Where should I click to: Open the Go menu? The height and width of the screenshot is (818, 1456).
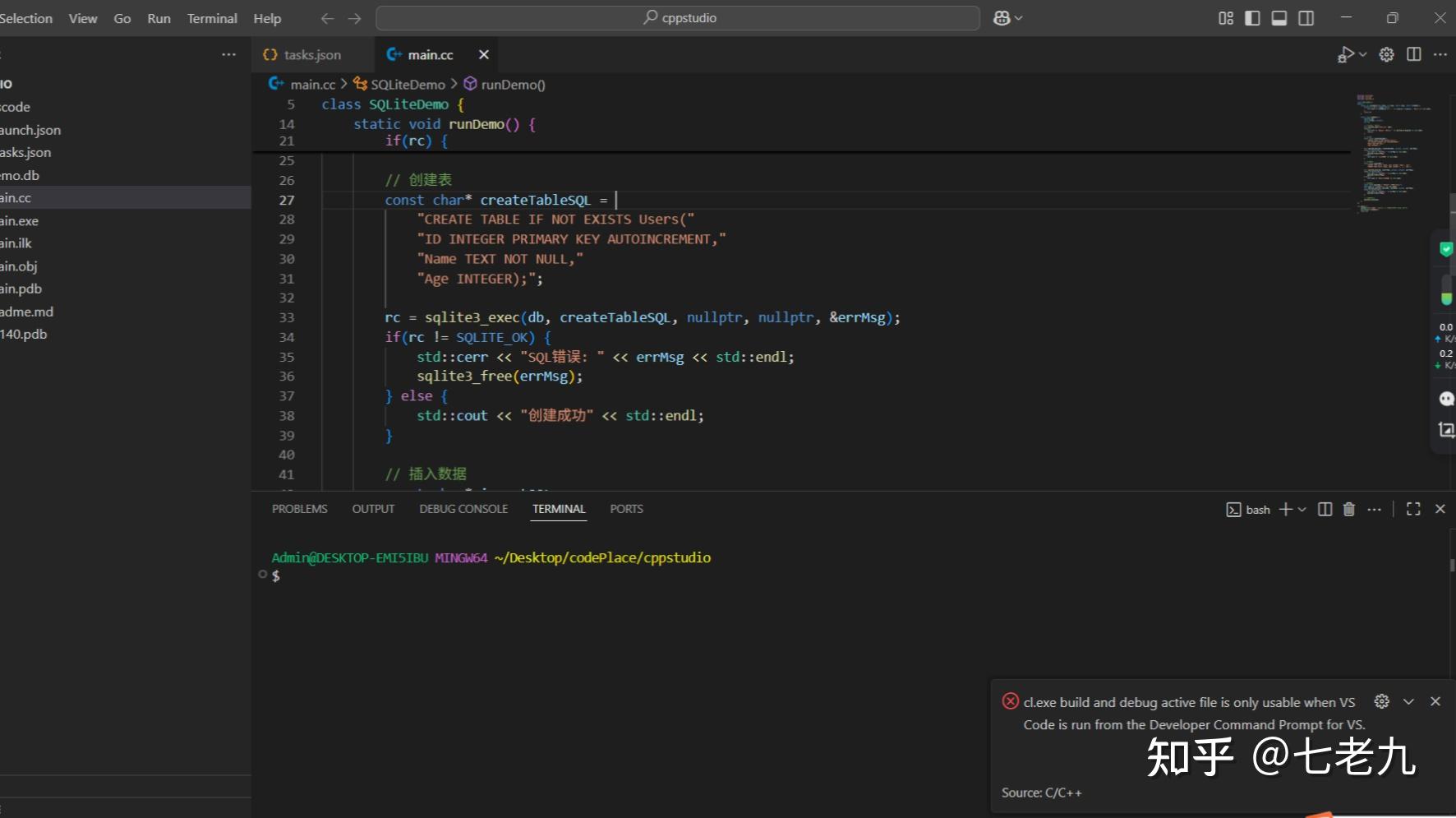click(x=122, y=18)
